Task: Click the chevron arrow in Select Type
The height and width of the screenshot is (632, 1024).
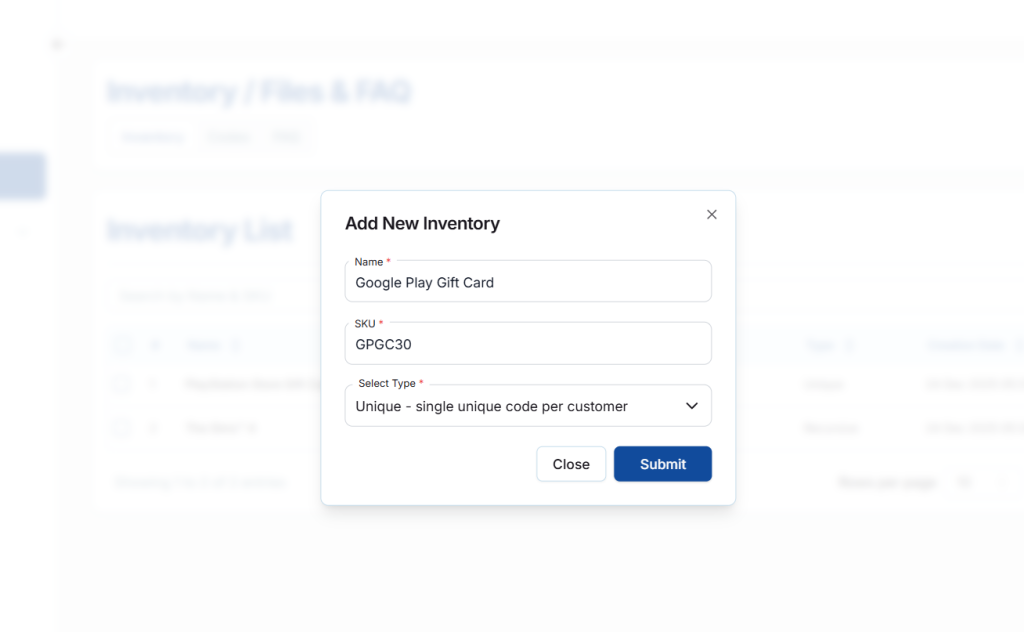Action: 692,406
